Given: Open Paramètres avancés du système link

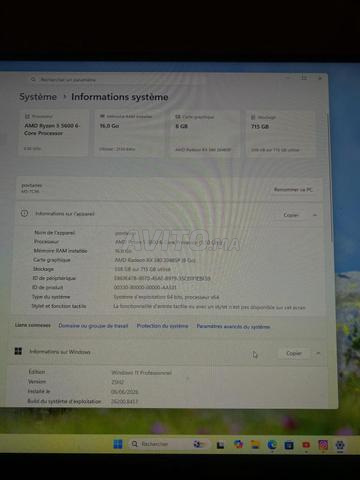Looking at the screenshot, I should click(233, 326).
